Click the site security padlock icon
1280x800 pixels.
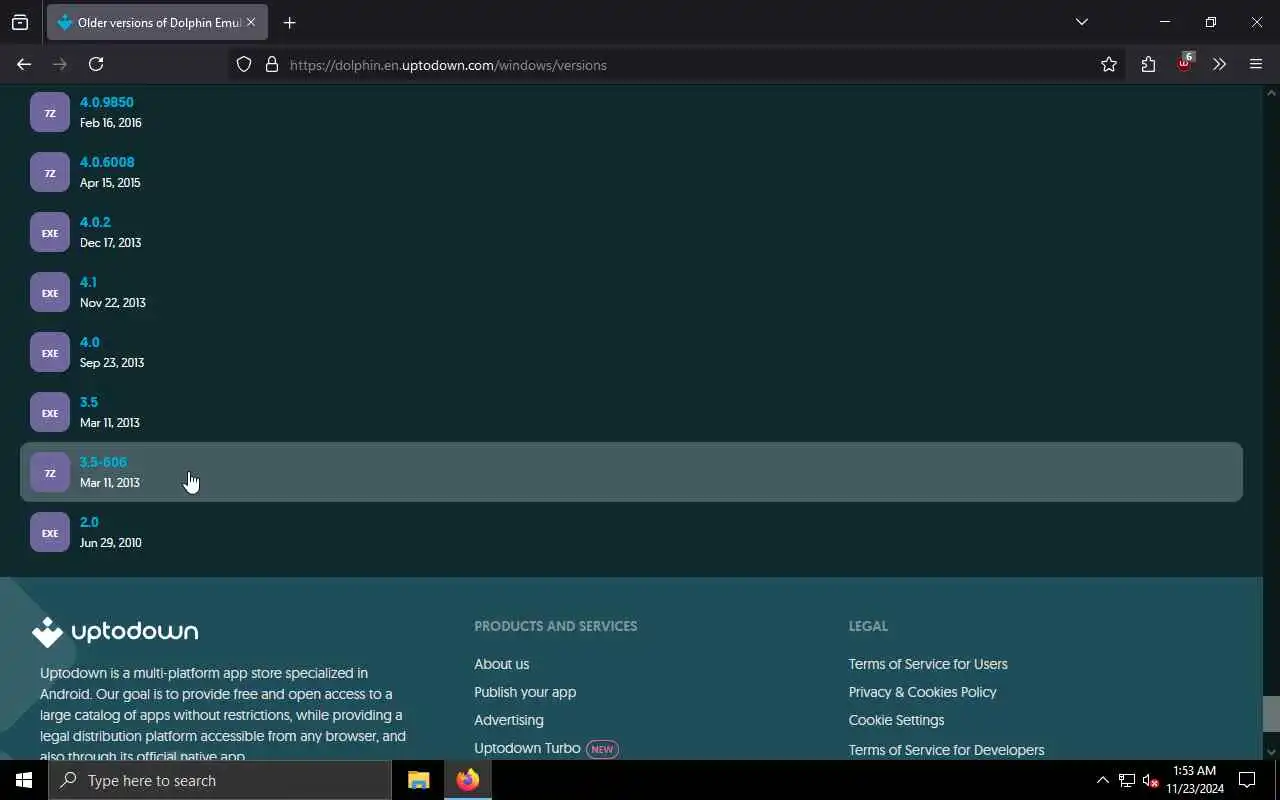[x=271, y=65]
